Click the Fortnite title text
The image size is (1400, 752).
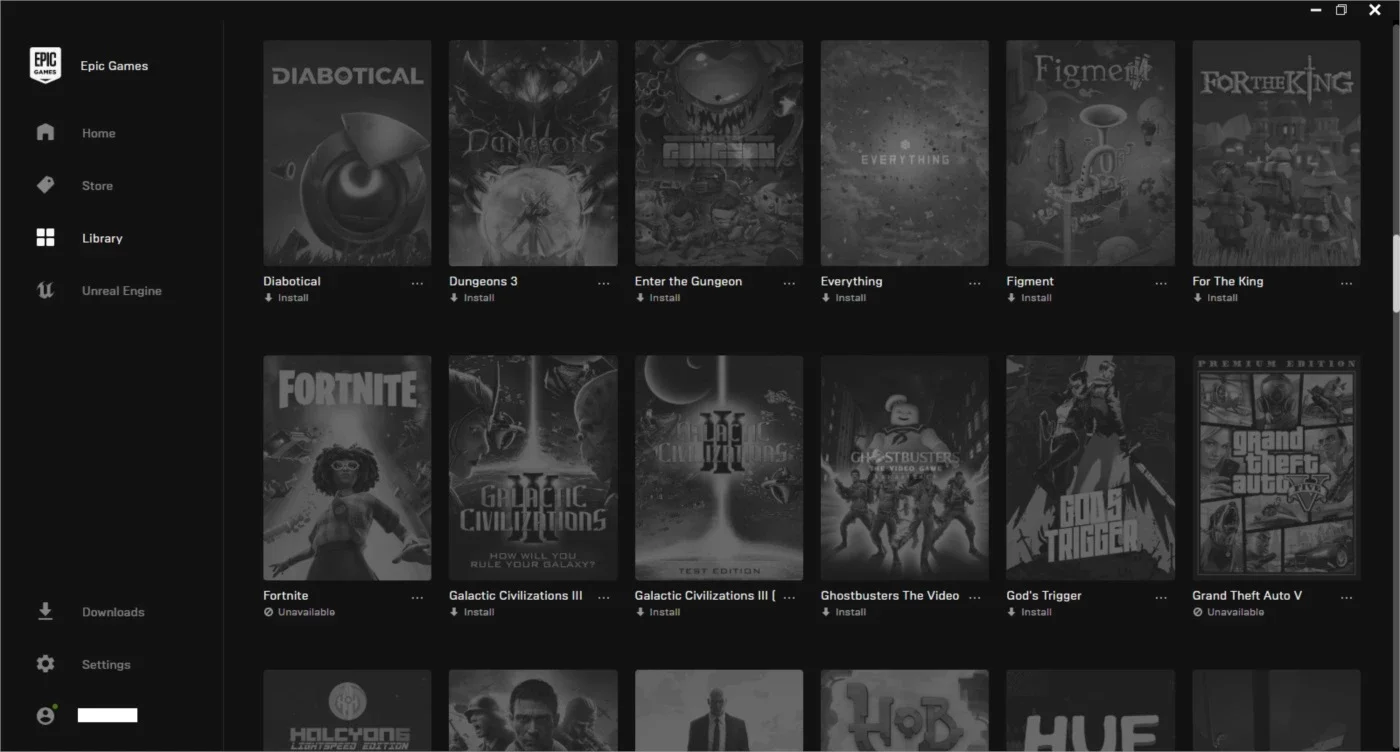pyautogui.click(x=286, y=596)
